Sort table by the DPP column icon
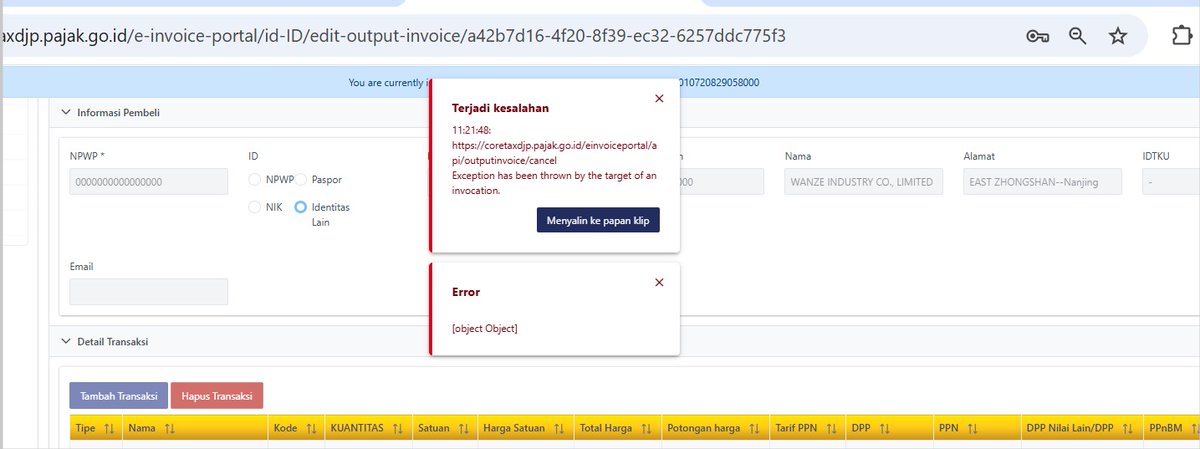 [887, 428]
